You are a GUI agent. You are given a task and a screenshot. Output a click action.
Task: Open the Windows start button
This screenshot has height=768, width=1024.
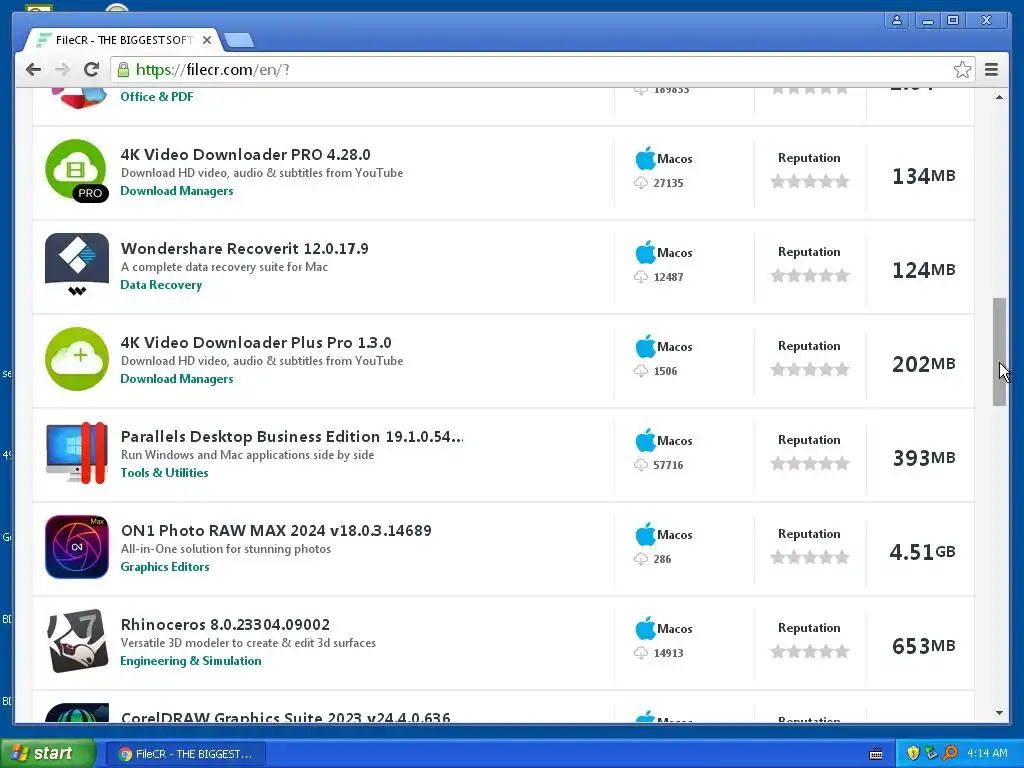[48, 754]
